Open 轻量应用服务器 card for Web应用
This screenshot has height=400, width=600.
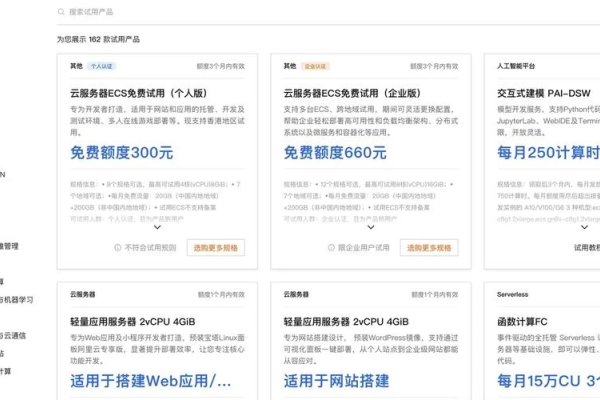coord(132,322)
